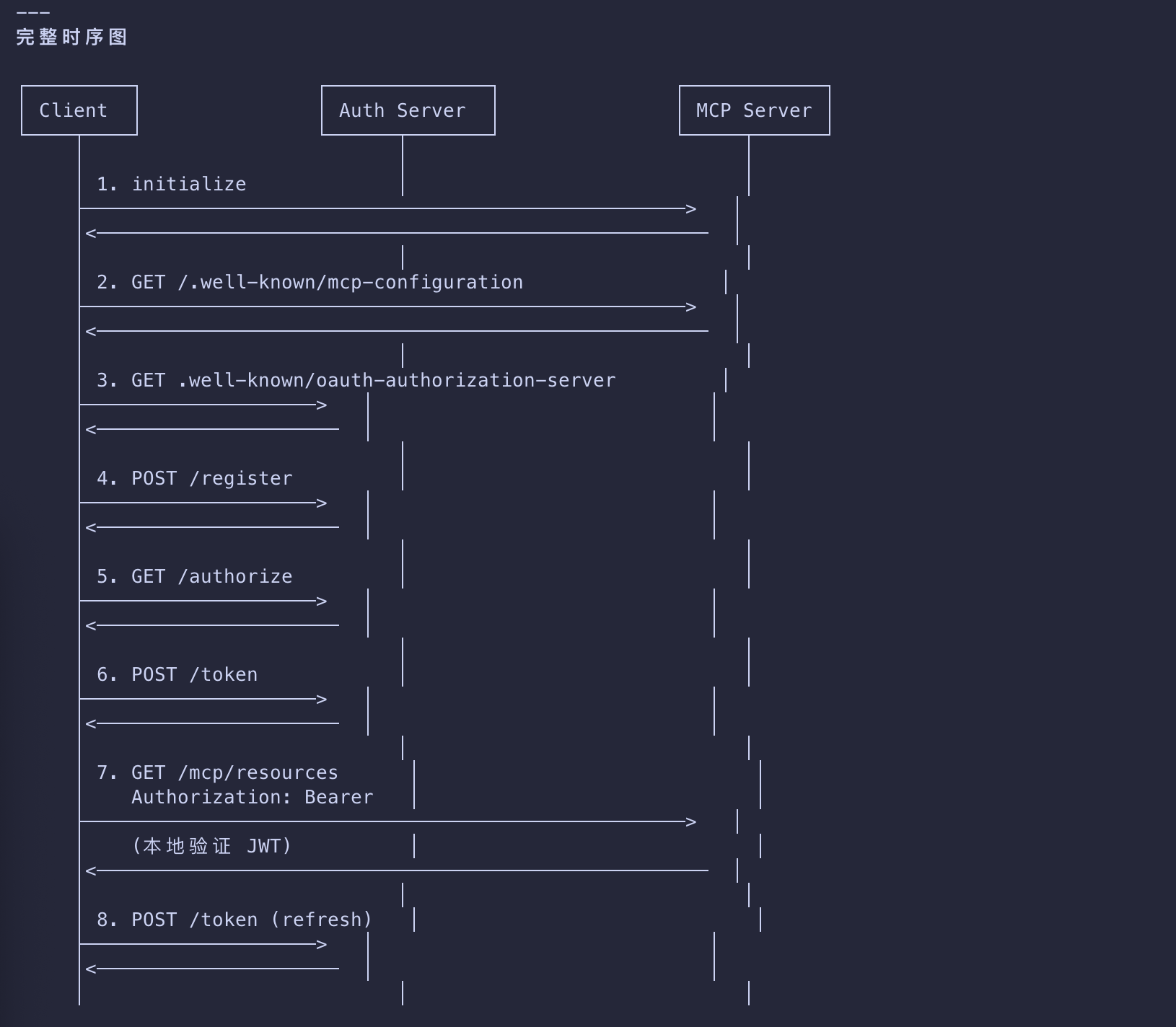Click the response arrowhead under token refresh

tap(91, 969)
